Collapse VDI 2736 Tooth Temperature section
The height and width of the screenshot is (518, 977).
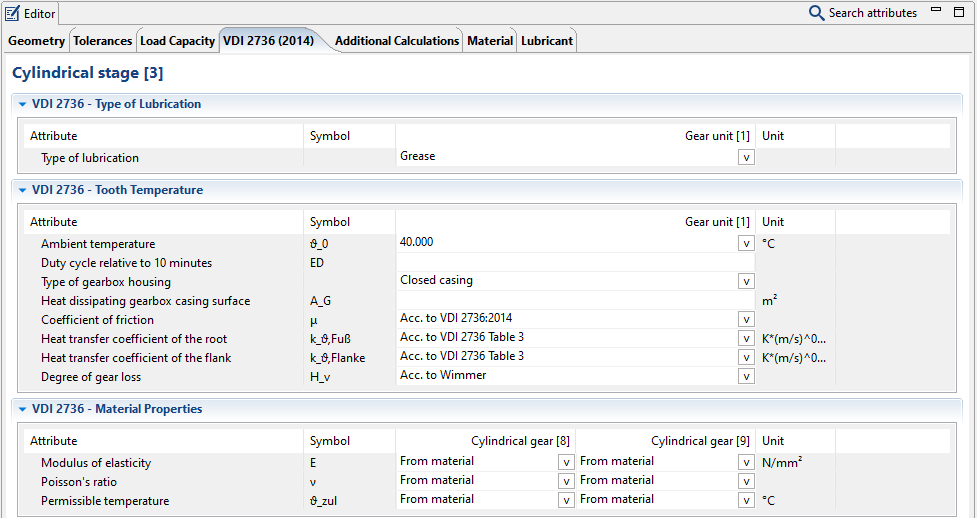click(22, 190)
